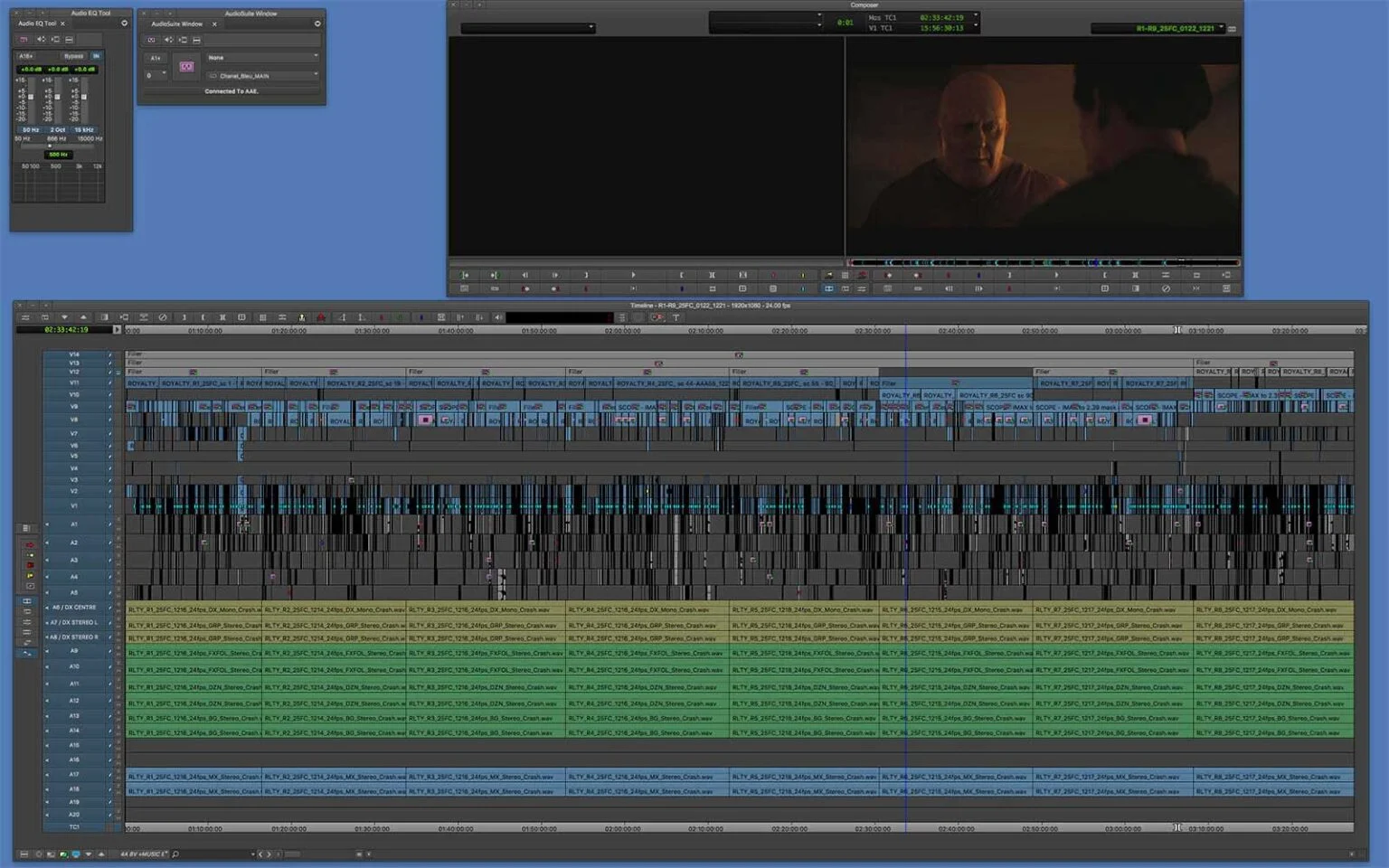1389x868 pixels.
Task: Click the speaker icon in timeline toolbar
Action: pos(497,317)
